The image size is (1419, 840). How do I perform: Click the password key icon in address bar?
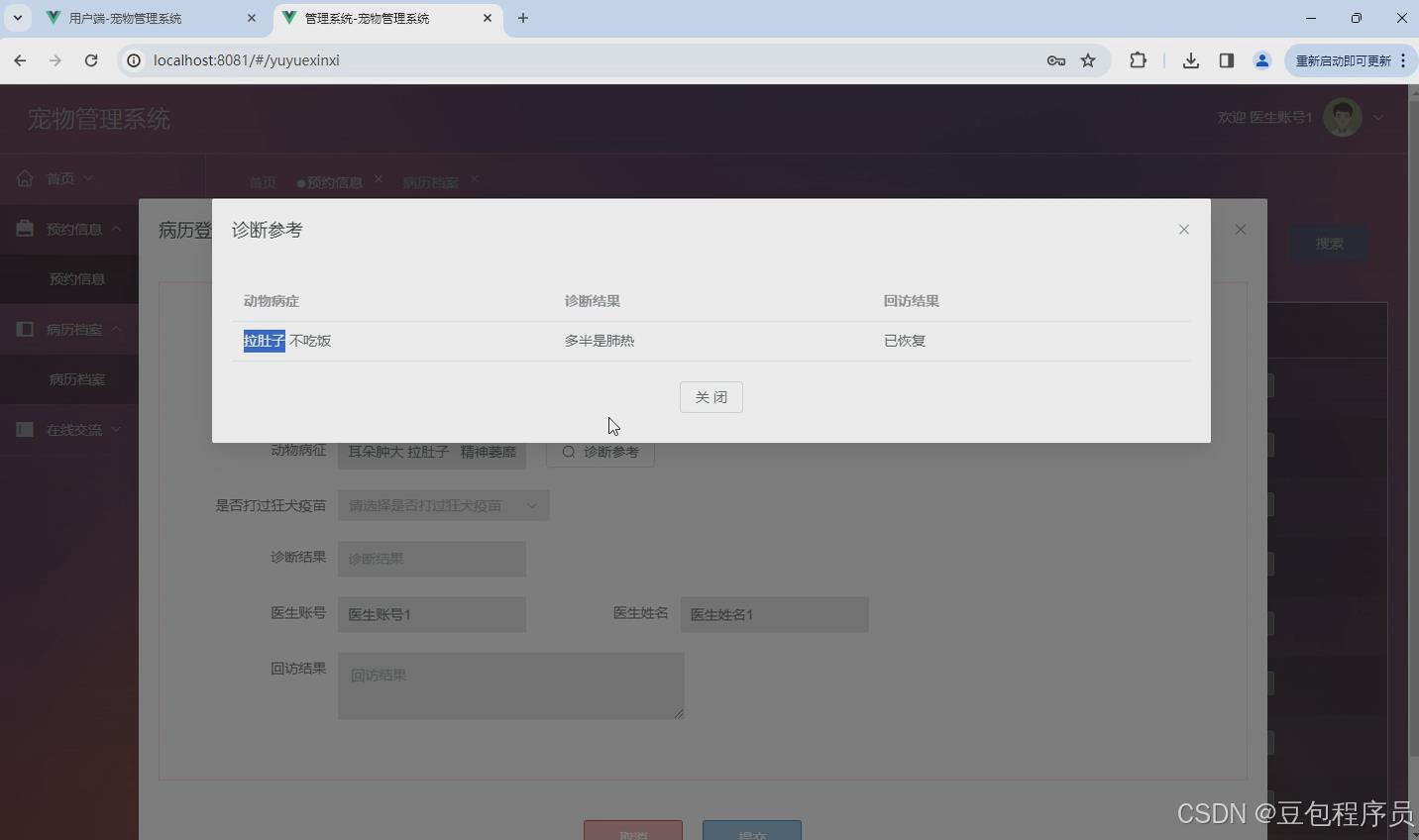point(1056,60)
